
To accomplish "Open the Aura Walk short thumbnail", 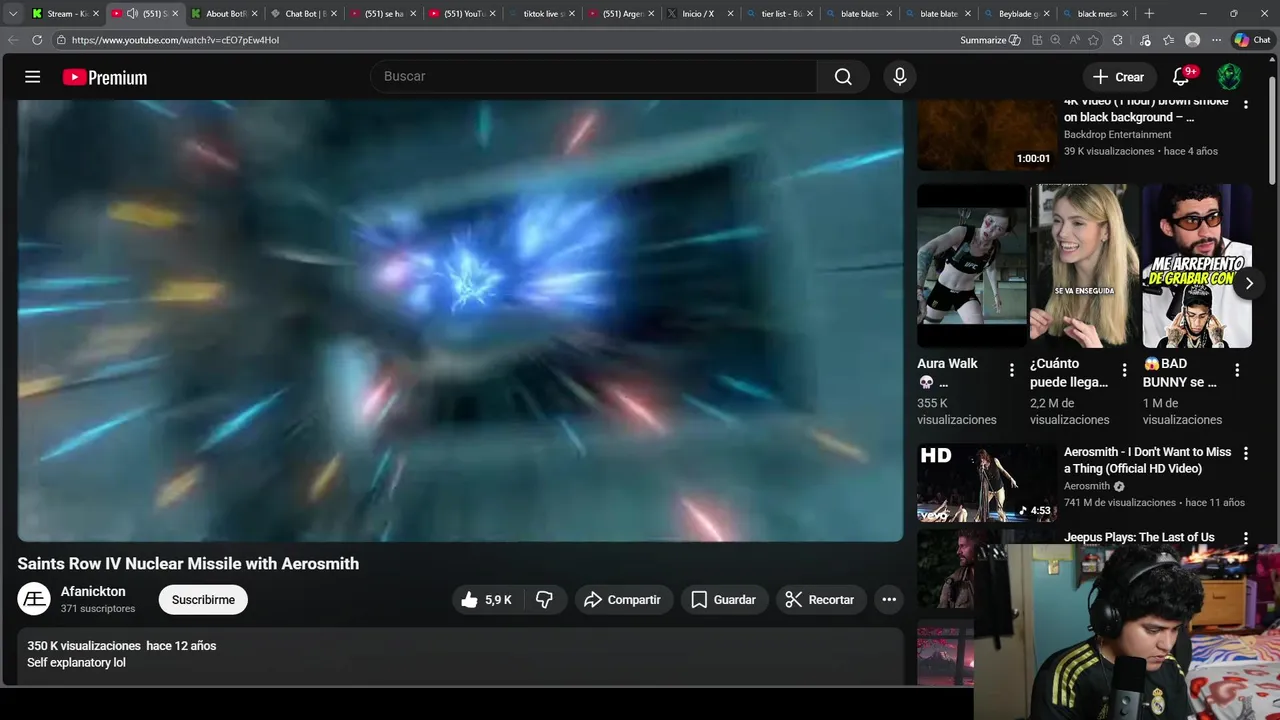I will tap(971, 266).
